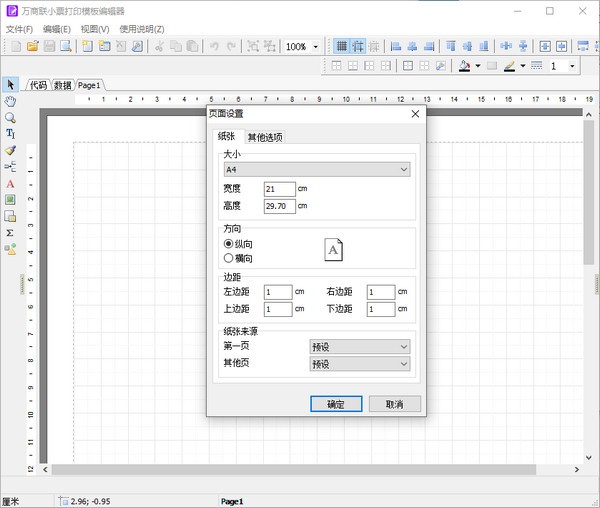Screen dimensions: 600x508
Task: Select the magnifier zoom tool
Action: point(10,117)
